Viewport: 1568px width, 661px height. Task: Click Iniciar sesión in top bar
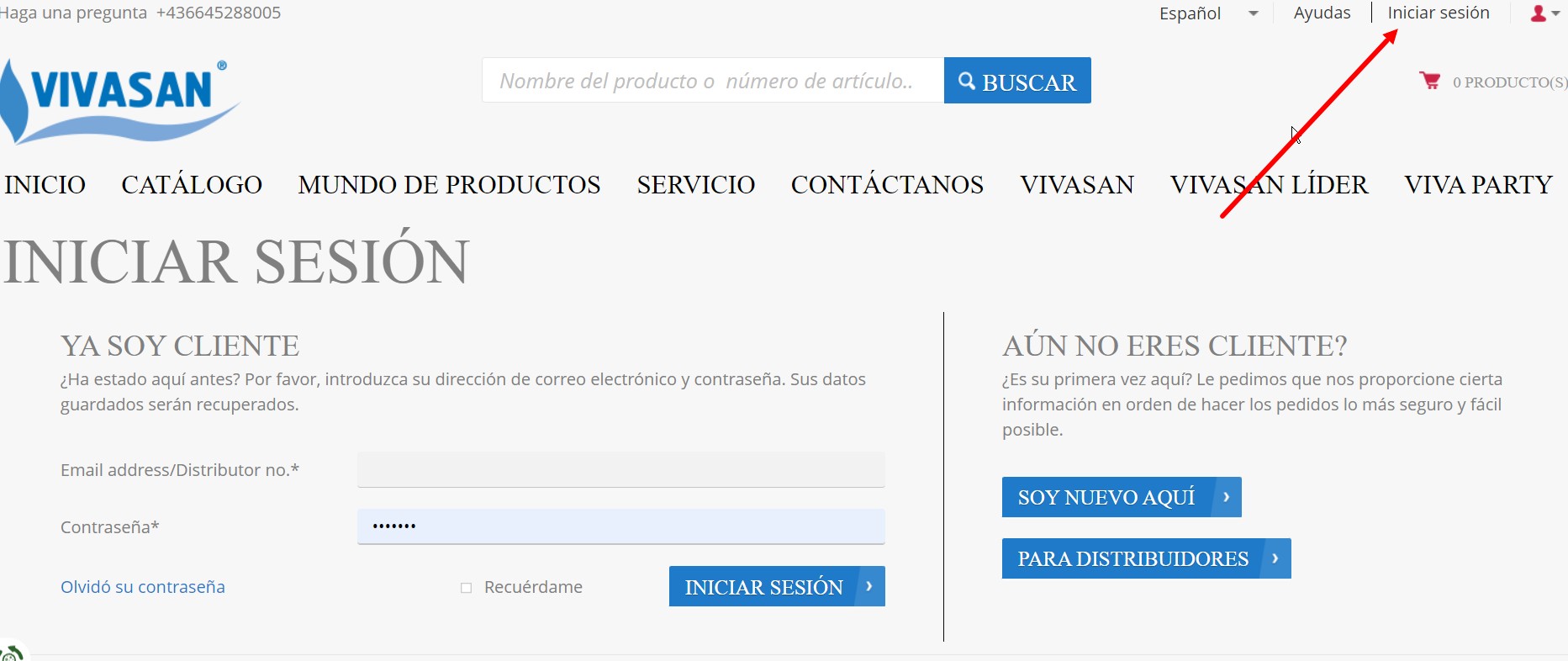pyautogui.click(x=1439, y=13)
